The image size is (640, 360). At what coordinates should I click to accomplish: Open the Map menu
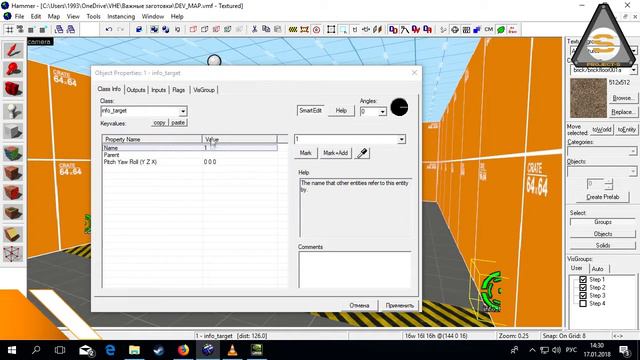53,16
